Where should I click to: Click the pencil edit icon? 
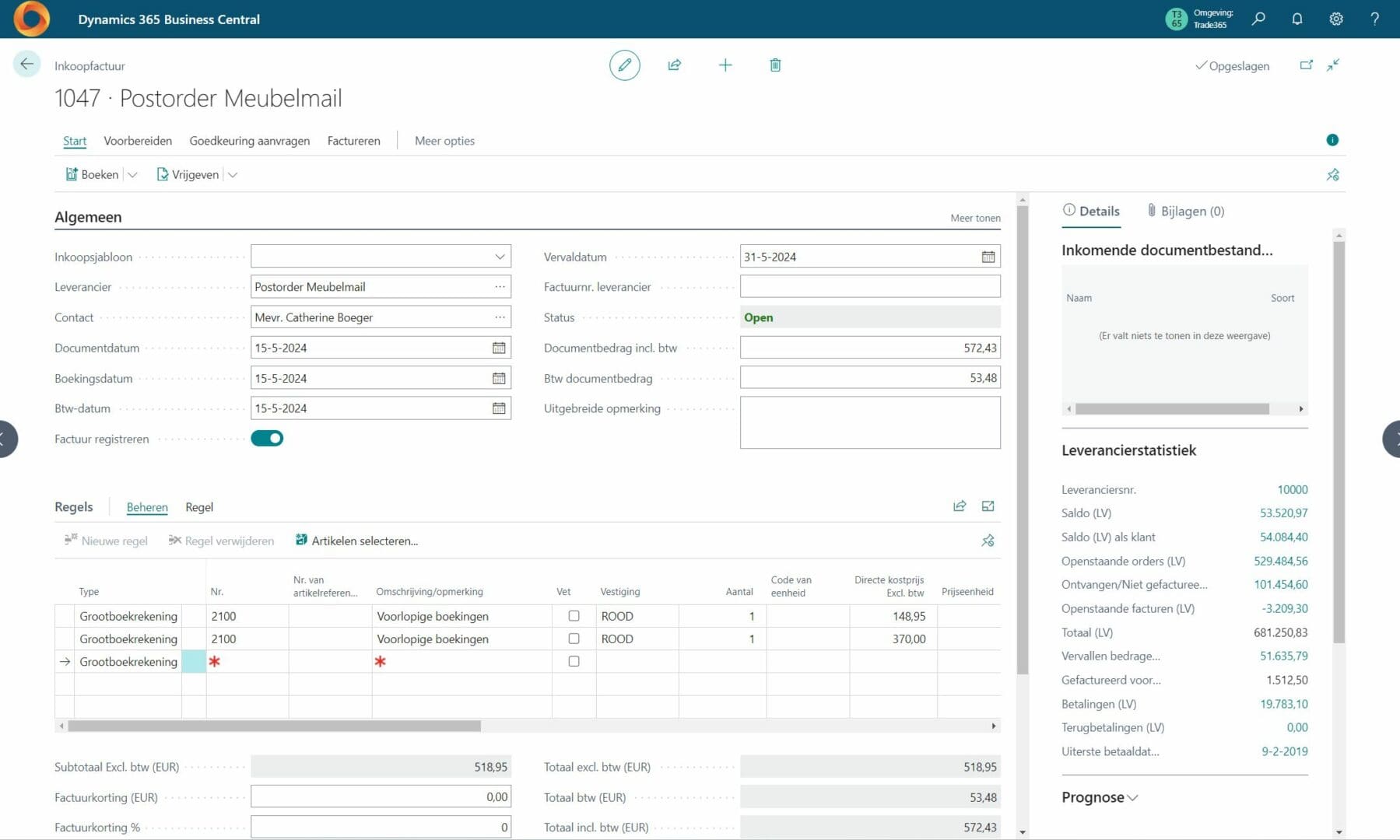624,65
